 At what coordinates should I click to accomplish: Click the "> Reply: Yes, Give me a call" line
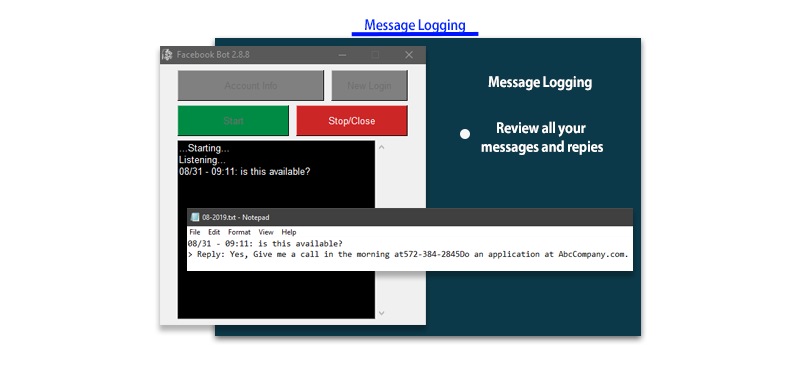pos(408,254)
